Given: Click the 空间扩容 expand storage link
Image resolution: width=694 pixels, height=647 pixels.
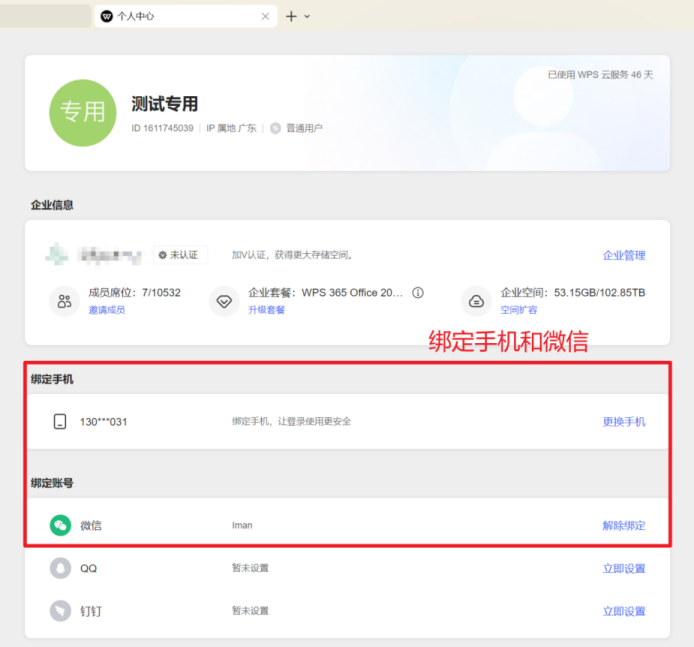Looking at the screenshot, I should click(x=519, y=310).
